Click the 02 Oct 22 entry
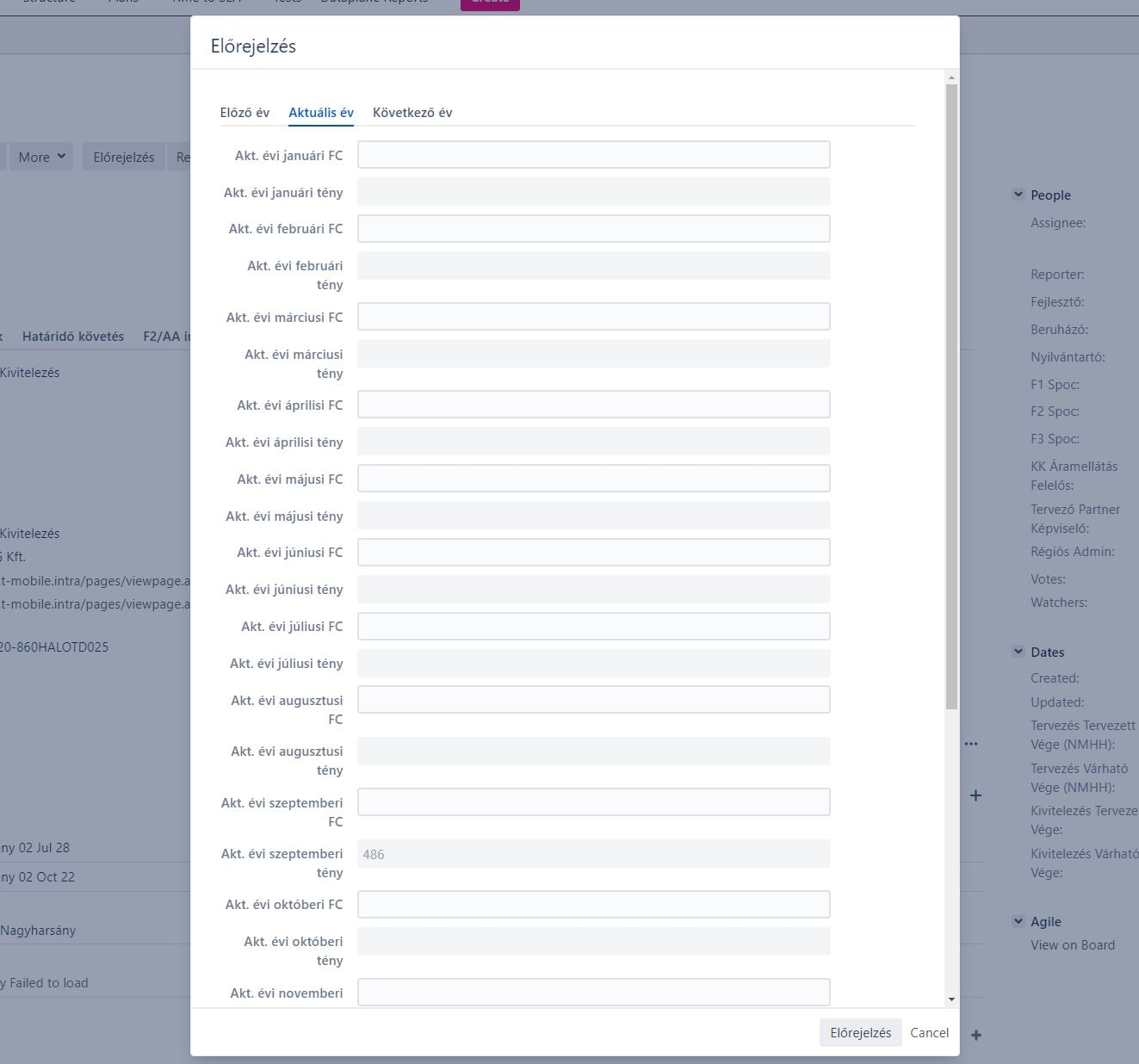1139x1064 pixels. (x=46, y=877)
